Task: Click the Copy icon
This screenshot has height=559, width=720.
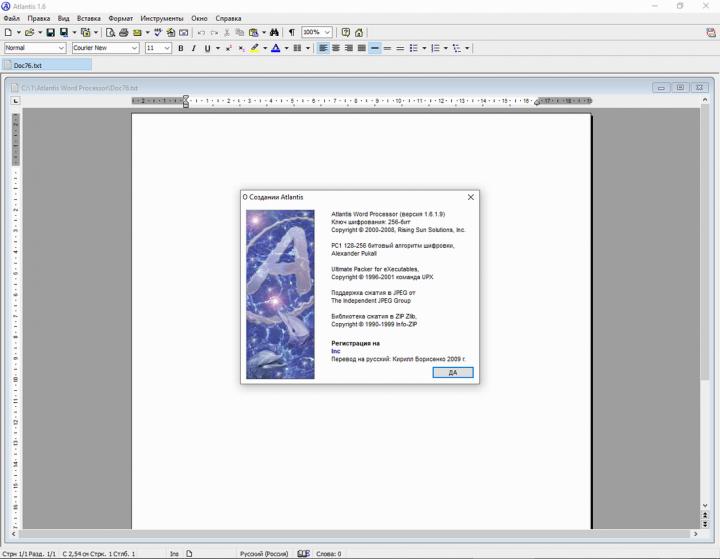Action: [x=239, y=33]
